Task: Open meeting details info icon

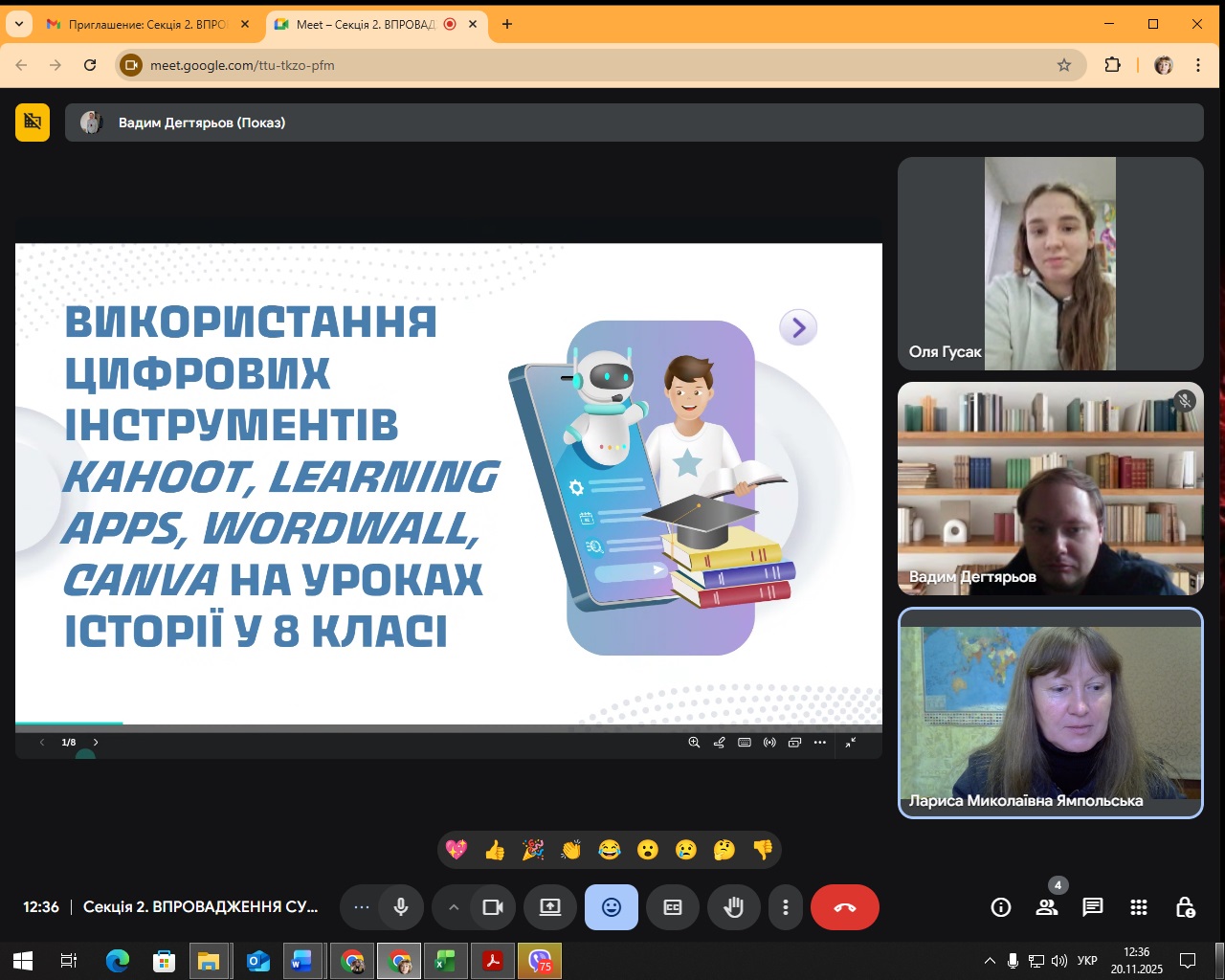Action: click(x=1000, y=907)
